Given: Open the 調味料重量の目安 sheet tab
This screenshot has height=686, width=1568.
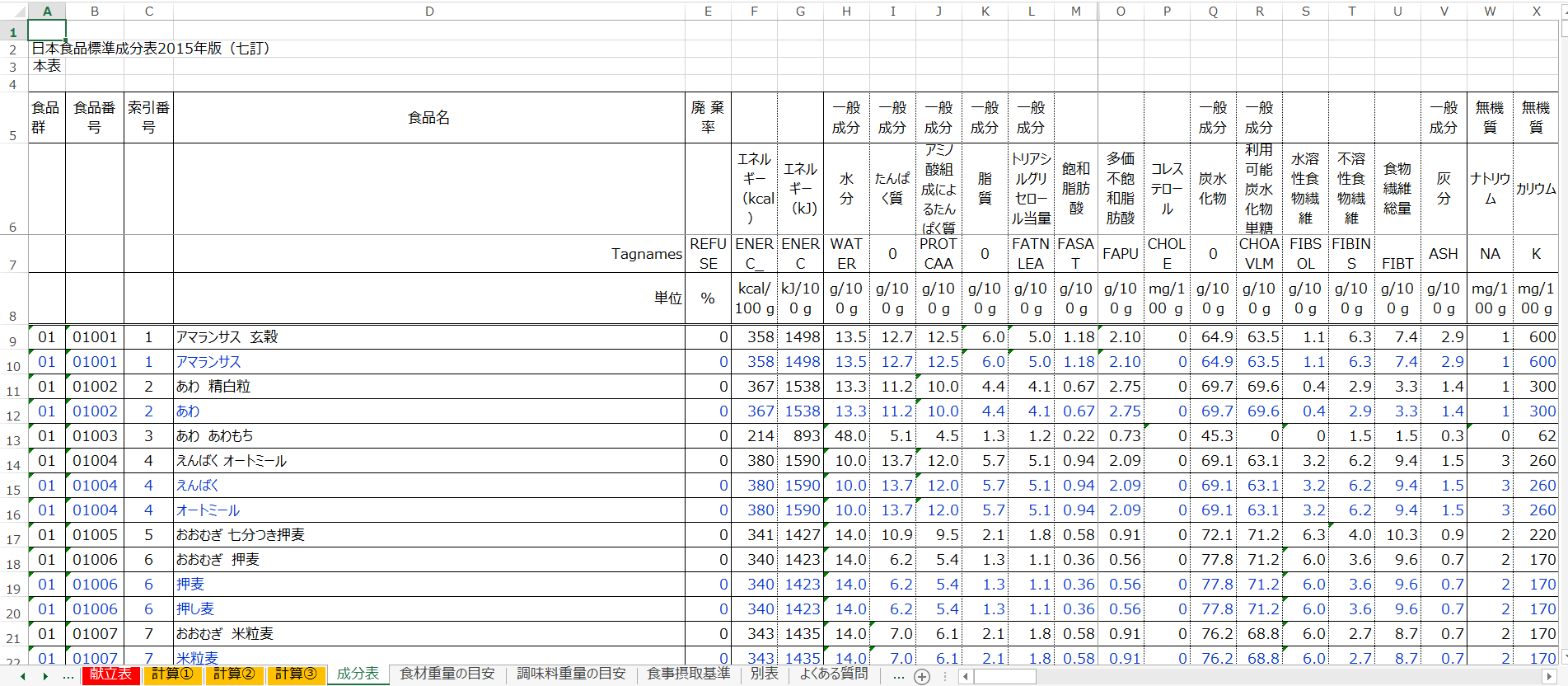Looking at the screenshot, I should (x=571, y=674).
